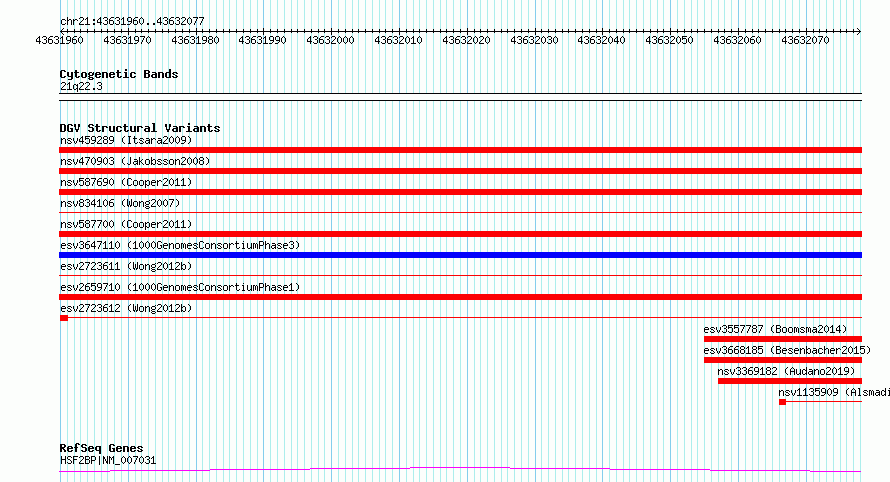
Task: Click ruler position 43632000
Action: (x=330, y=40)
